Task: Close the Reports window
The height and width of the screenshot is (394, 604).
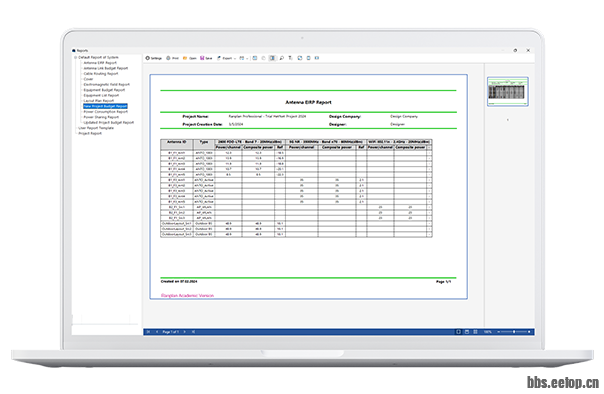Action: (528, 50)
